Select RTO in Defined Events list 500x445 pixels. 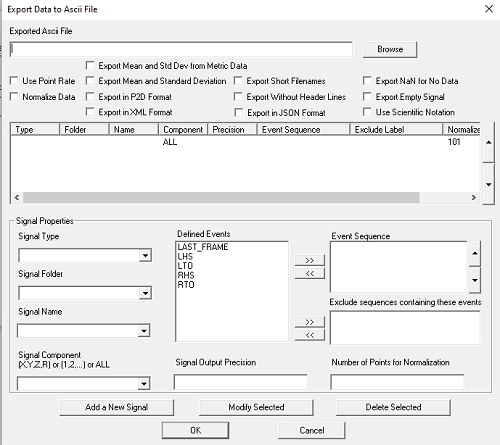(186, 284)
